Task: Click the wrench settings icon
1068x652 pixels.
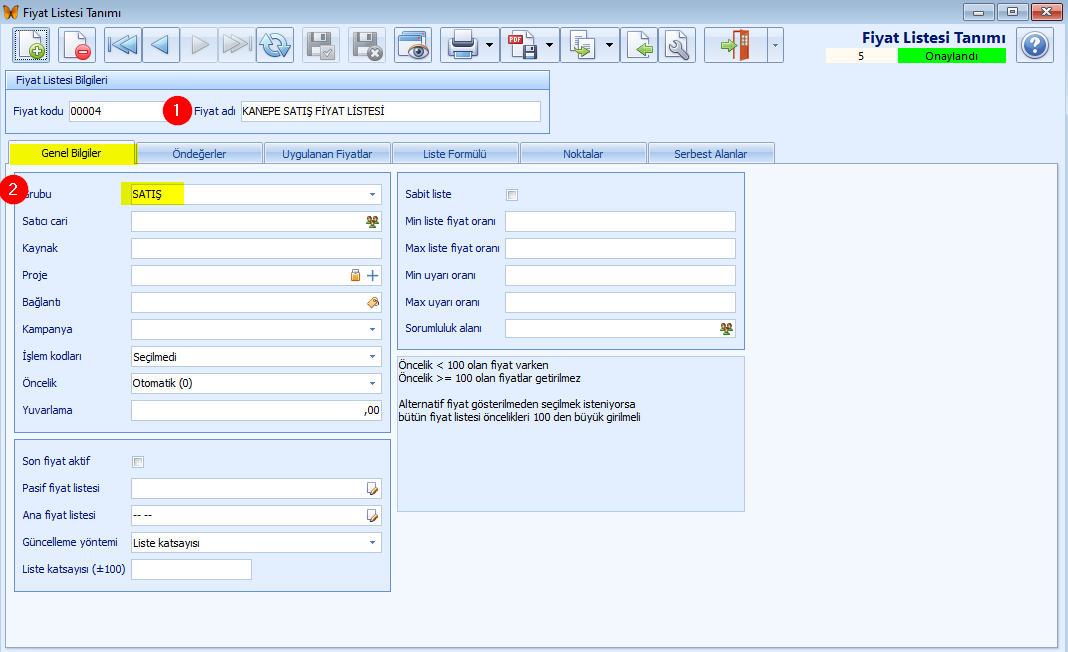Action: [677, 45]
